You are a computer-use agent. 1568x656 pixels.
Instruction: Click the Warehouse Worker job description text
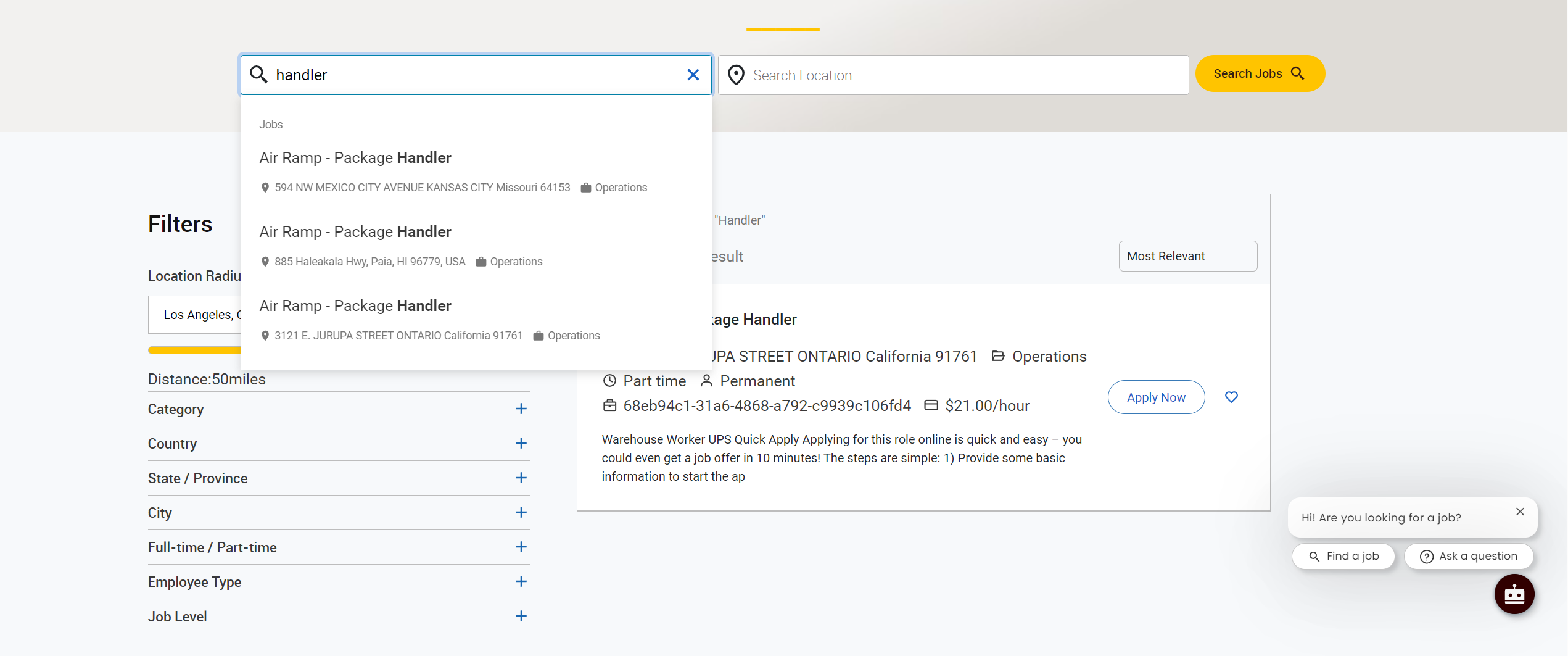click(x=842, y=458)
